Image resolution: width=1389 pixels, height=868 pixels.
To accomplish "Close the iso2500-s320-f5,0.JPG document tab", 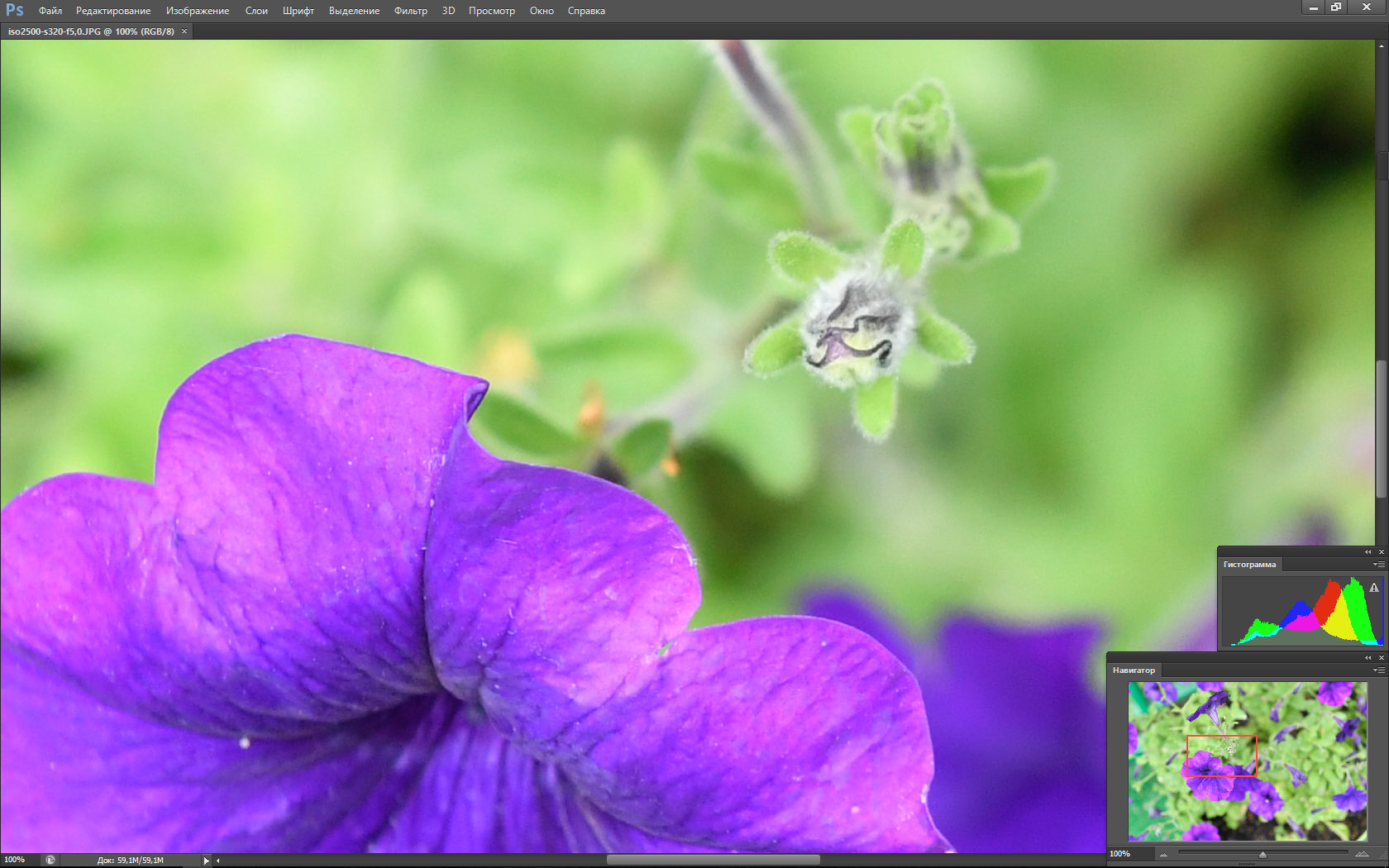I will (184, 31).
